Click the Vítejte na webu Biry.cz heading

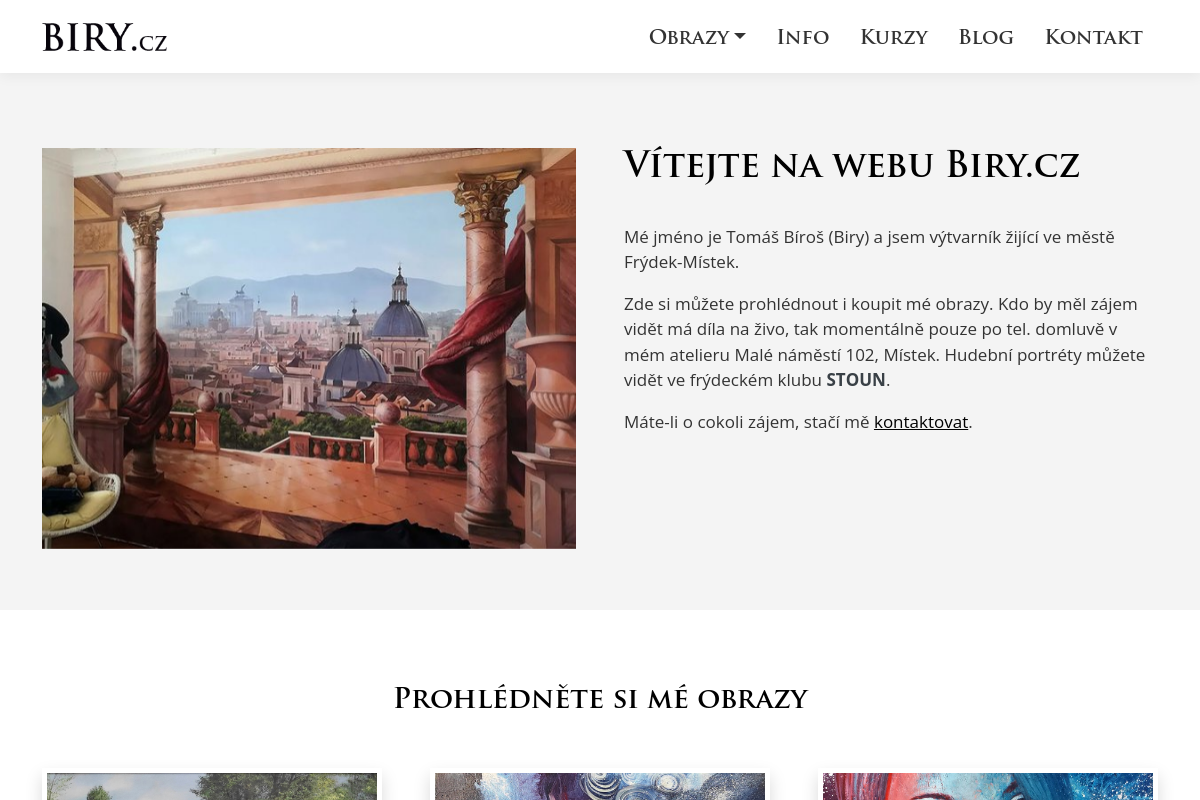tap(851, 165)
